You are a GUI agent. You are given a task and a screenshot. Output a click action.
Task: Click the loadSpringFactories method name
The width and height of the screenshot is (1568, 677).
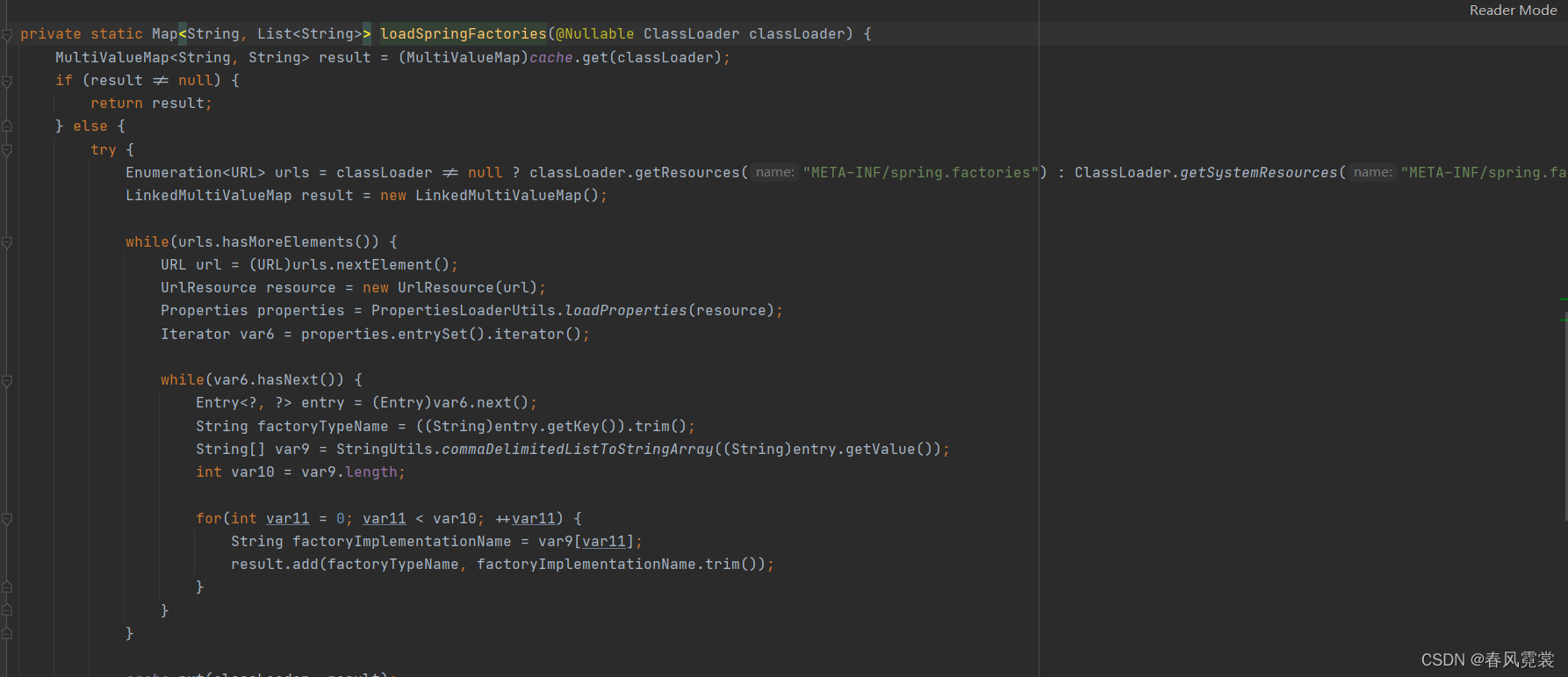463,34
